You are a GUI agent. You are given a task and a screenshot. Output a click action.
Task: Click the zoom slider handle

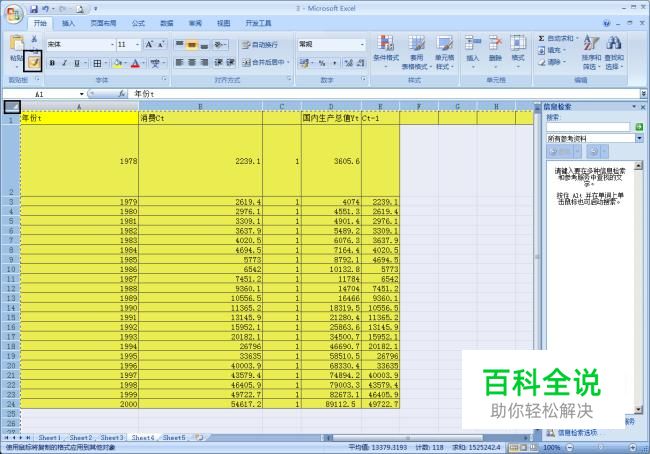[601, 447]
